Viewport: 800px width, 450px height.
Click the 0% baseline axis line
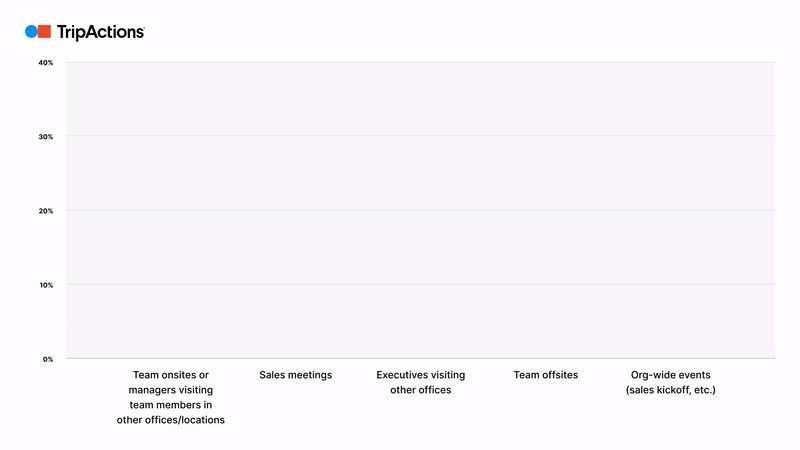[x=420, y=358]
